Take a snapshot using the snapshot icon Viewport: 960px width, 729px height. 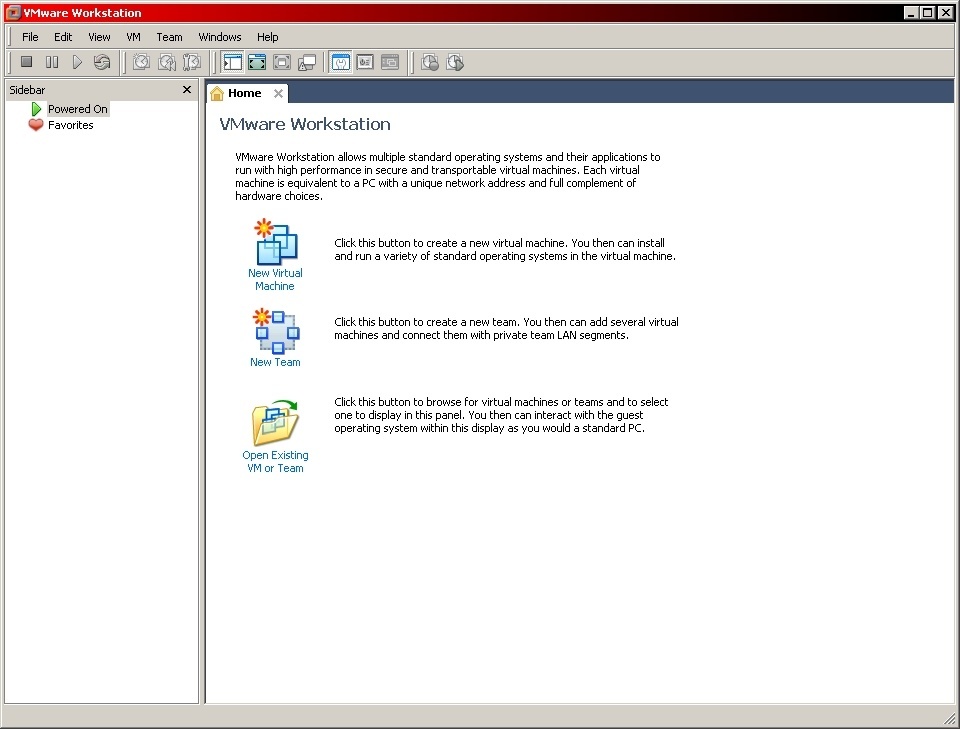(x=140, y=61)
